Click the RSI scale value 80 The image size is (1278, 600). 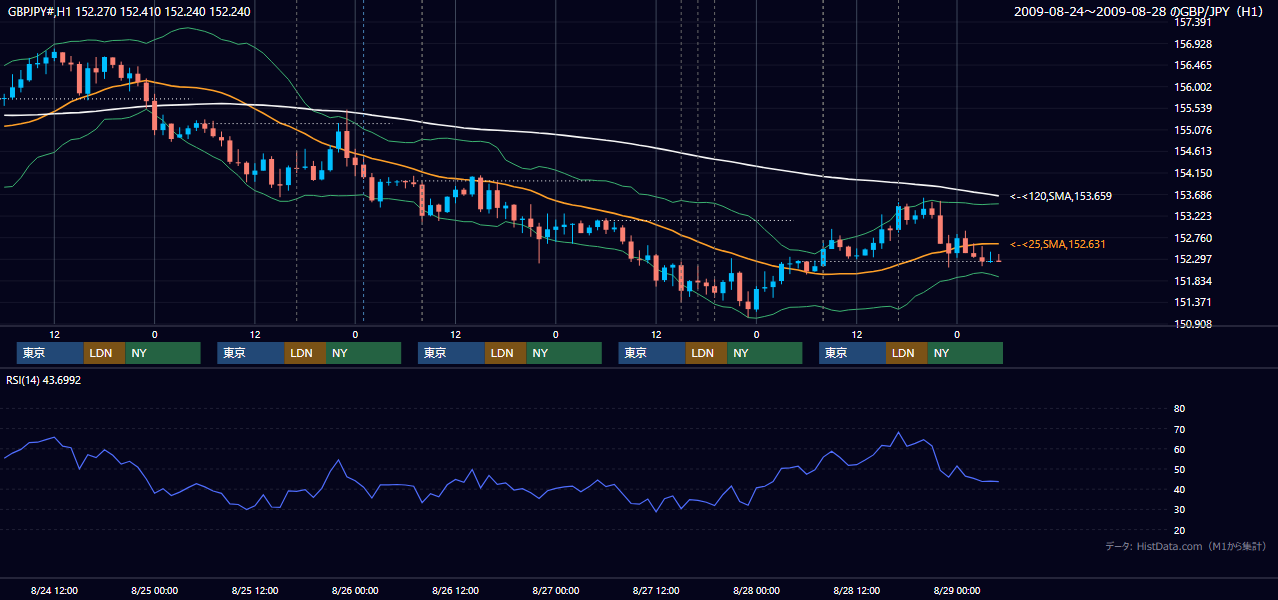point(1179,409)
